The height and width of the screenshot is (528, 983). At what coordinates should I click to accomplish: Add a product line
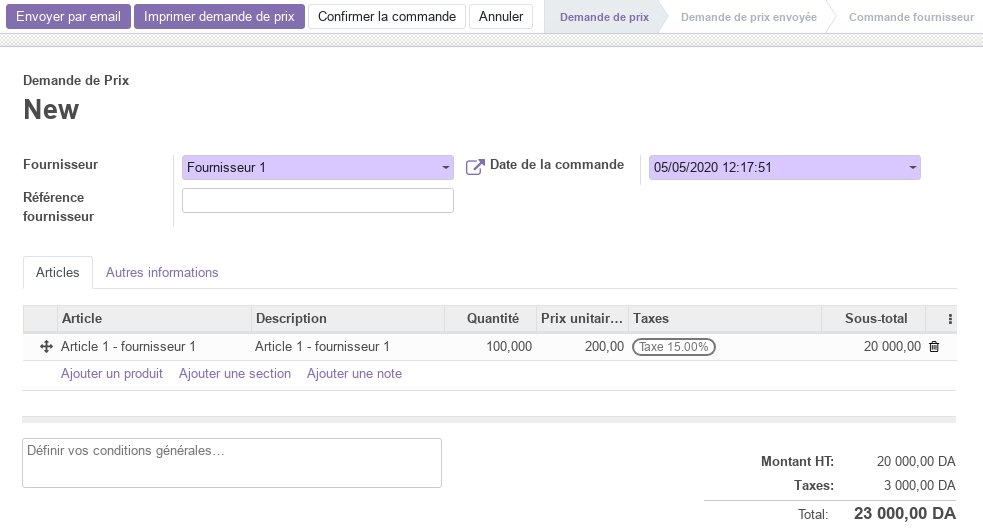tap(112, 373)
